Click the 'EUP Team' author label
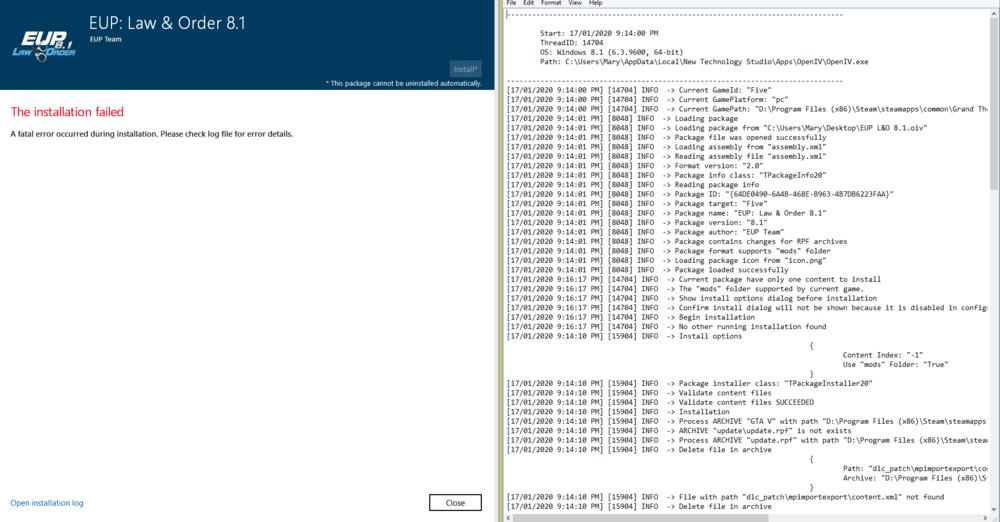This screenshot has width=1000, height=522. (x=105, y=39)
